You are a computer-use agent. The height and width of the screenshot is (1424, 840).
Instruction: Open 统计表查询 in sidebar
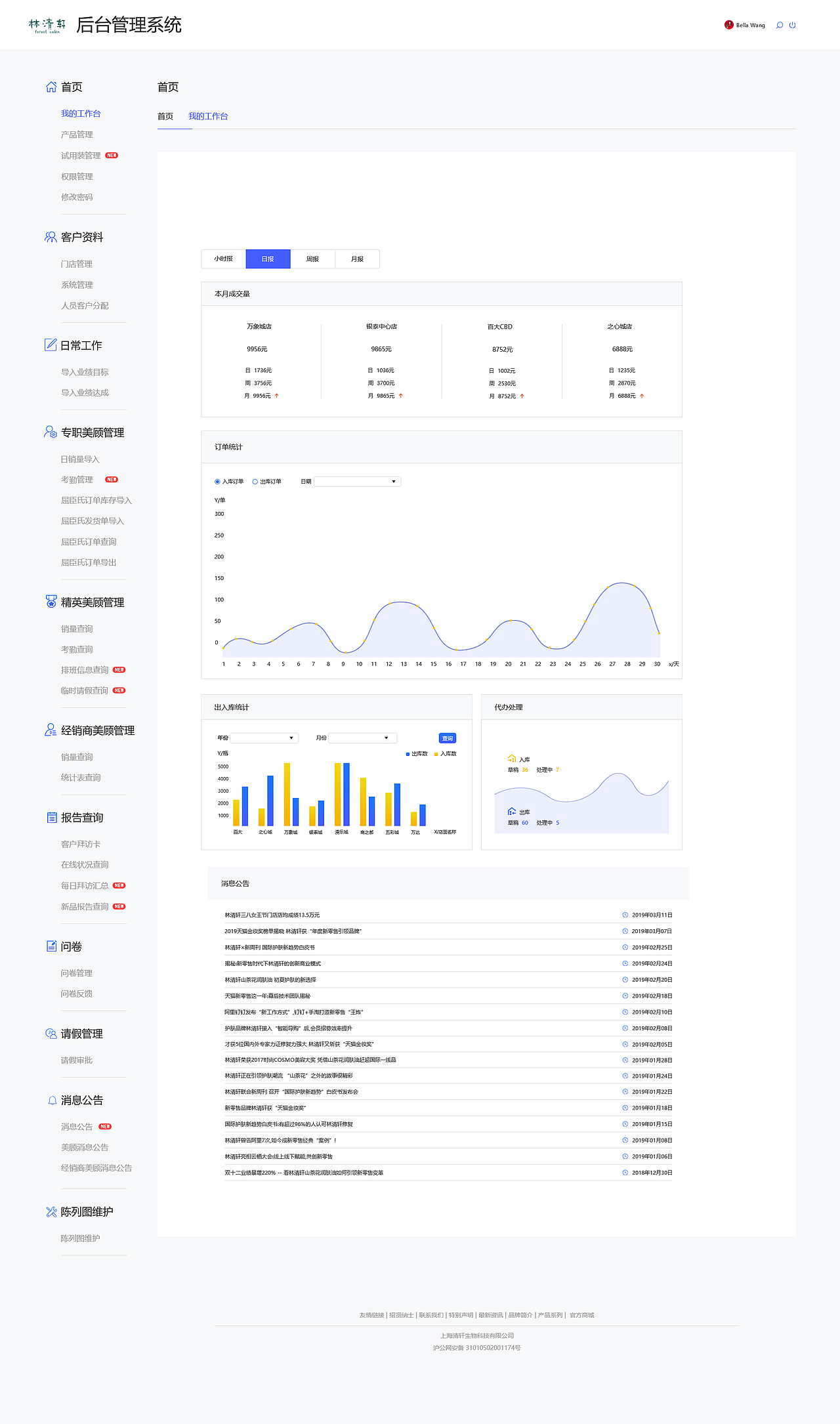point(81,778)
